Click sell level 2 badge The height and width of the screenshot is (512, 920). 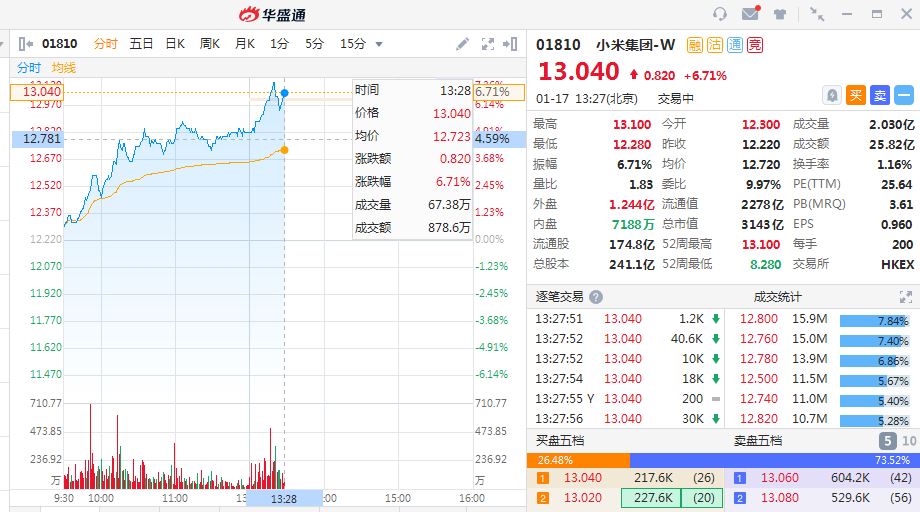tap(740, 499)
